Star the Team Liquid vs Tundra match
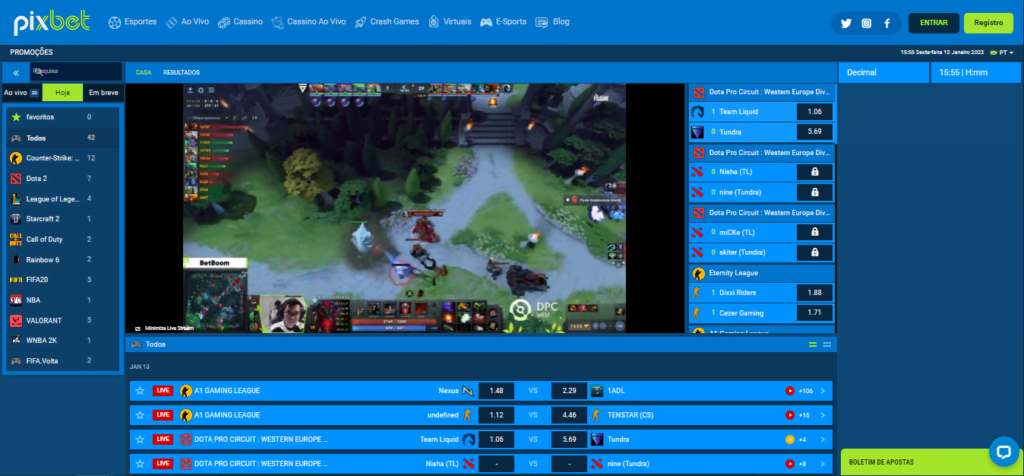1024x476 pixels. [x=140, y=439]
